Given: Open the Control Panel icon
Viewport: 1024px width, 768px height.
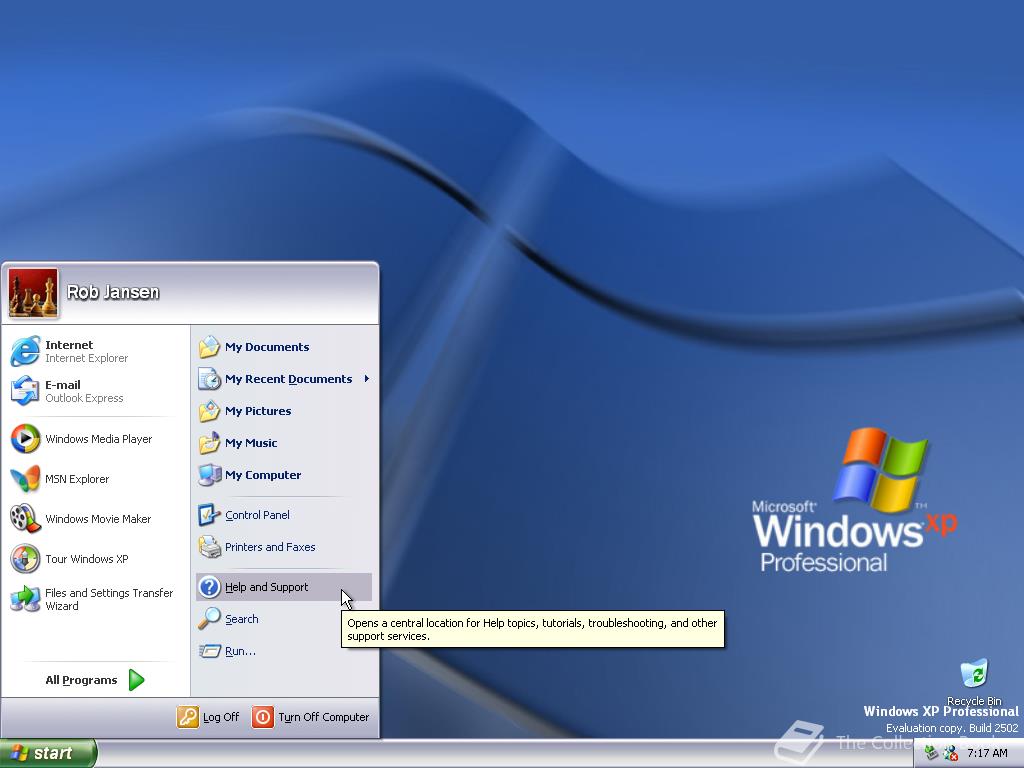Looking at the screenshot, I should coord(209,515).
